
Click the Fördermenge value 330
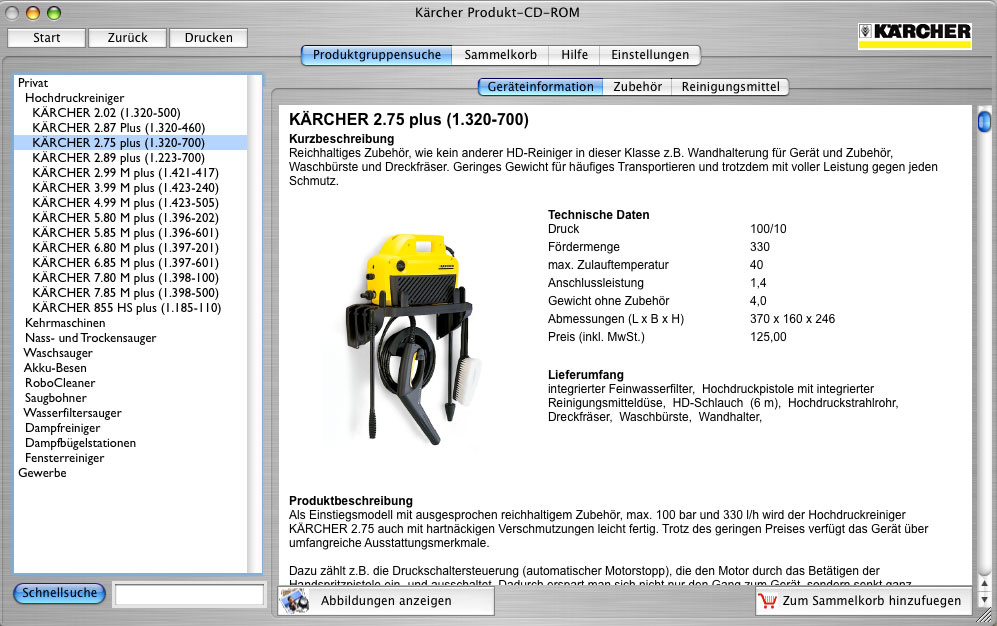[760, 247]
